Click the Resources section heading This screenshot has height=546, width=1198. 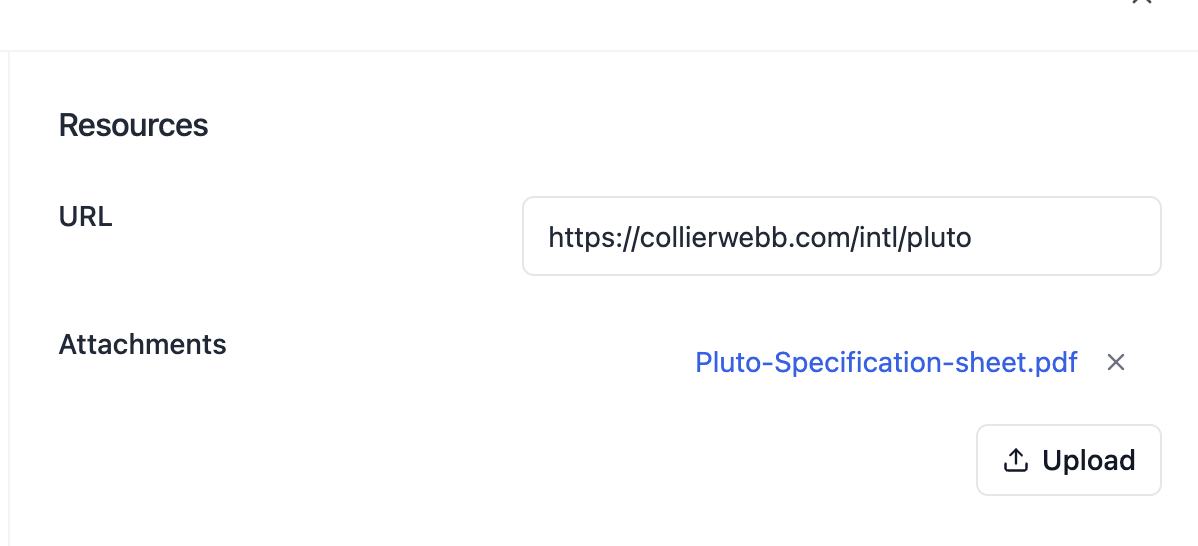click(x=133, y=125)
